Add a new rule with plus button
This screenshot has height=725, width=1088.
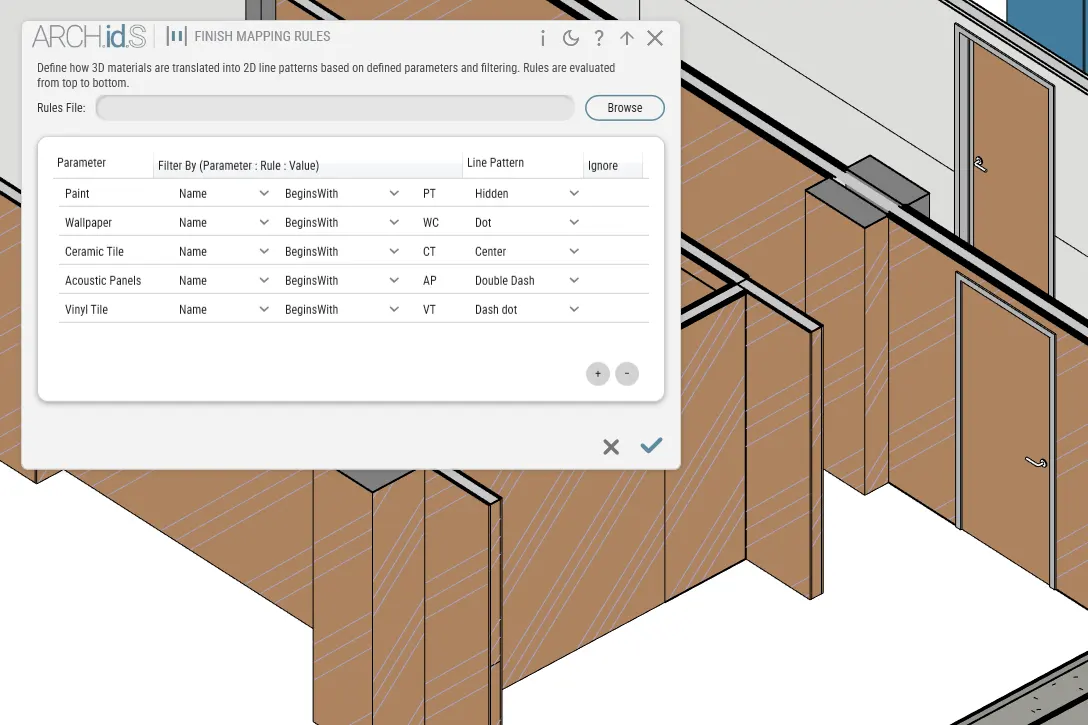tap(597, 374)
